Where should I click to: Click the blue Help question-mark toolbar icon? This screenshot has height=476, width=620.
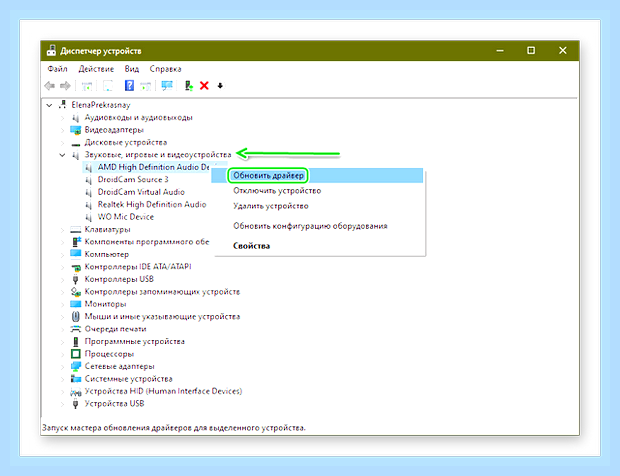click(x=129, y=85)
